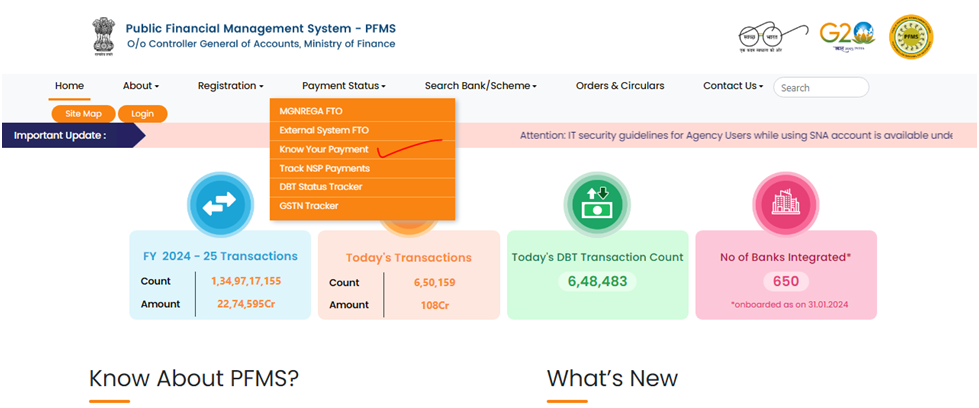The width and height of the screenshot is (979, 408).
Task: Click the pink bank building icon
Action: click(x=785, y=204)
